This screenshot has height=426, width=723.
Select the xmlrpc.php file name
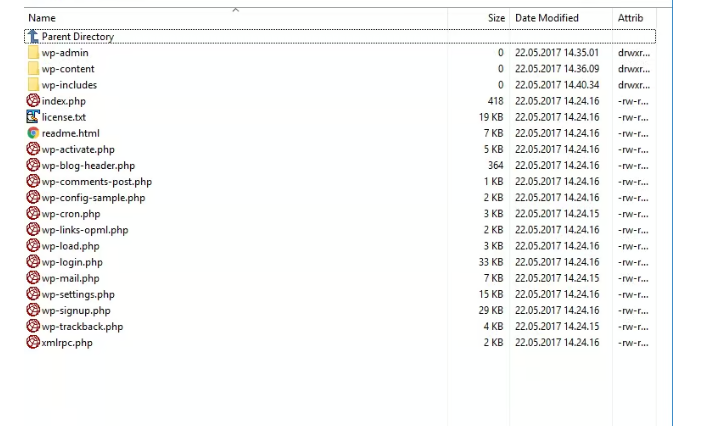point(67,343)
